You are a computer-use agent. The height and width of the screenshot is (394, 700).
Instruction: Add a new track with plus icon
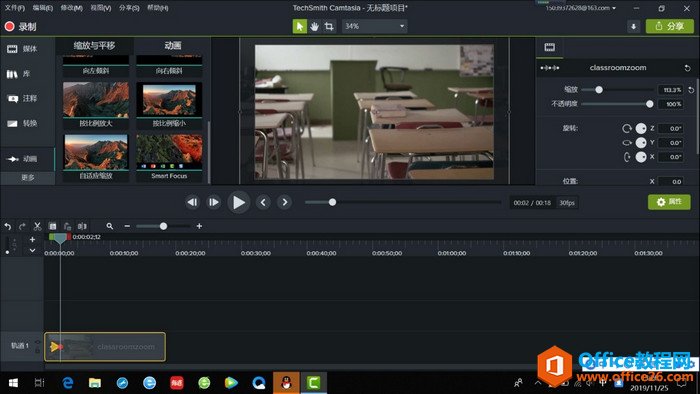tap(32, 240)
